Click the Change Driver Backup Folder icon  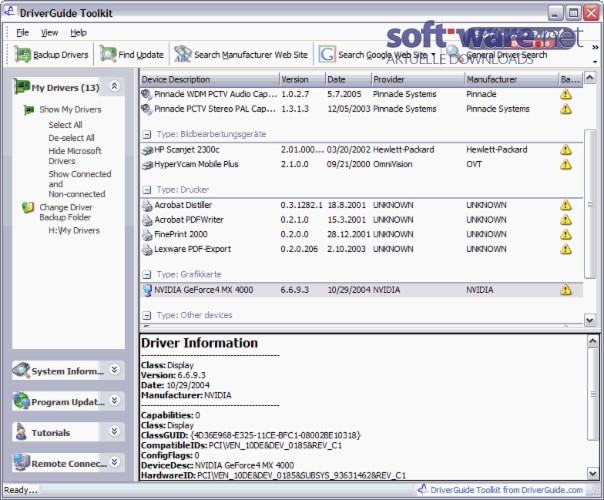[x=28, y=208]
